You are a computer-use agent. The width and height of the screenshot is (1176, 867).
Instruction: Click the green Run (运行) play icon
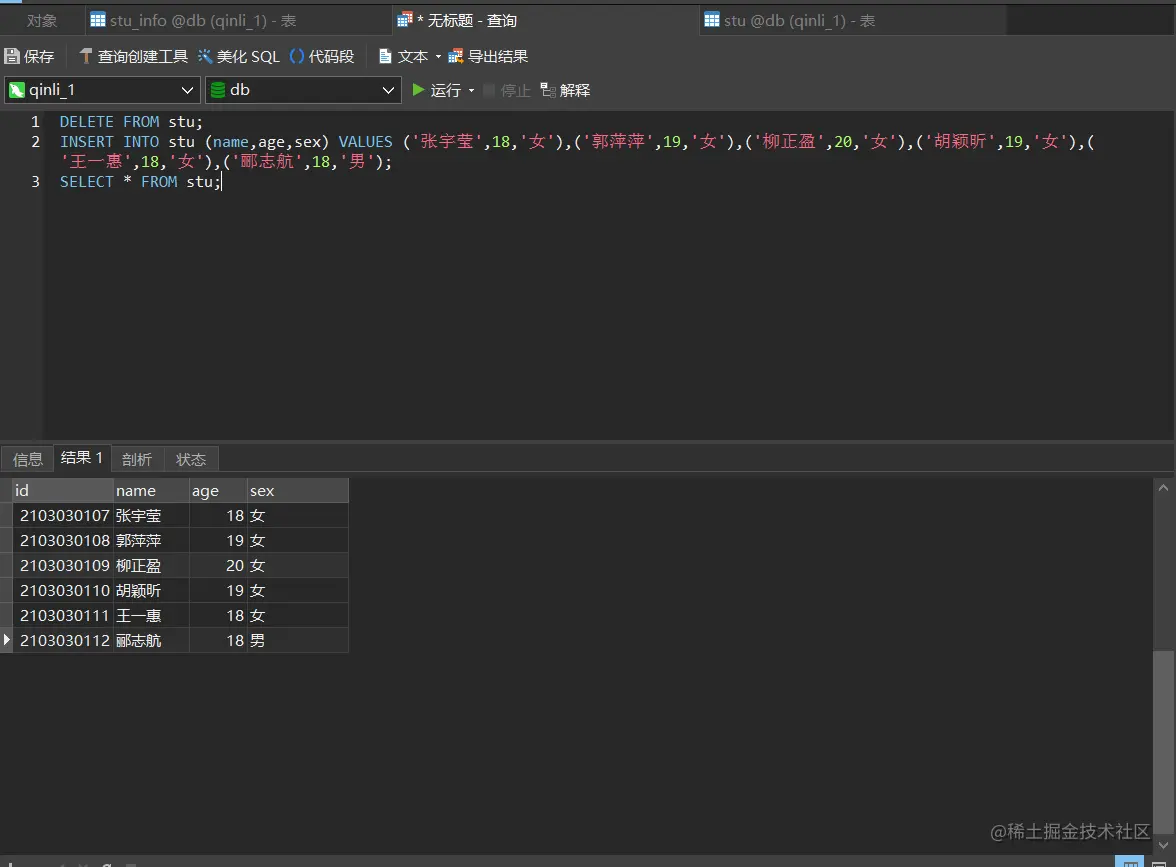(x=418, y=90)
